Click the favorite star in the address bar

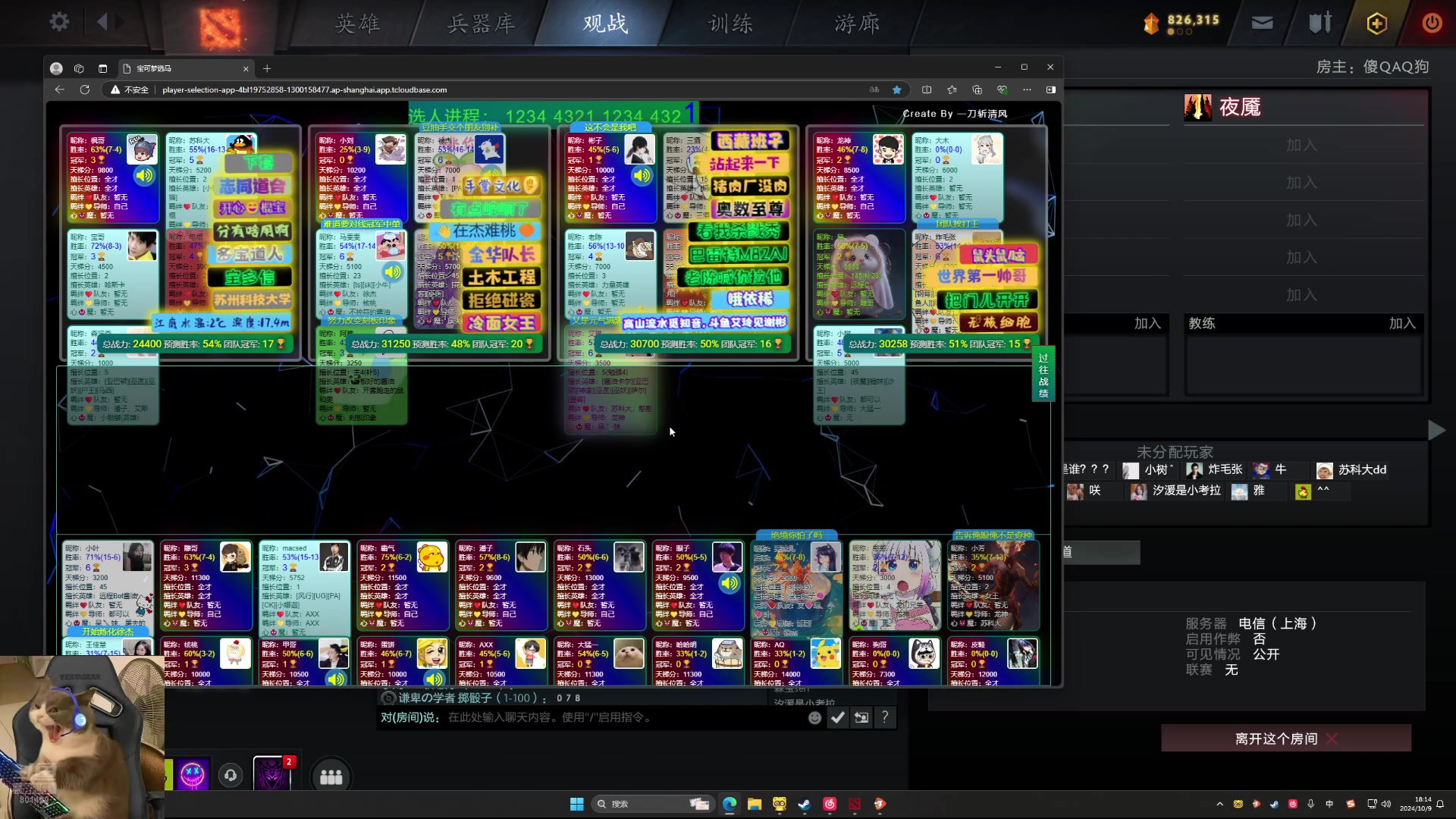click(897, 89)
